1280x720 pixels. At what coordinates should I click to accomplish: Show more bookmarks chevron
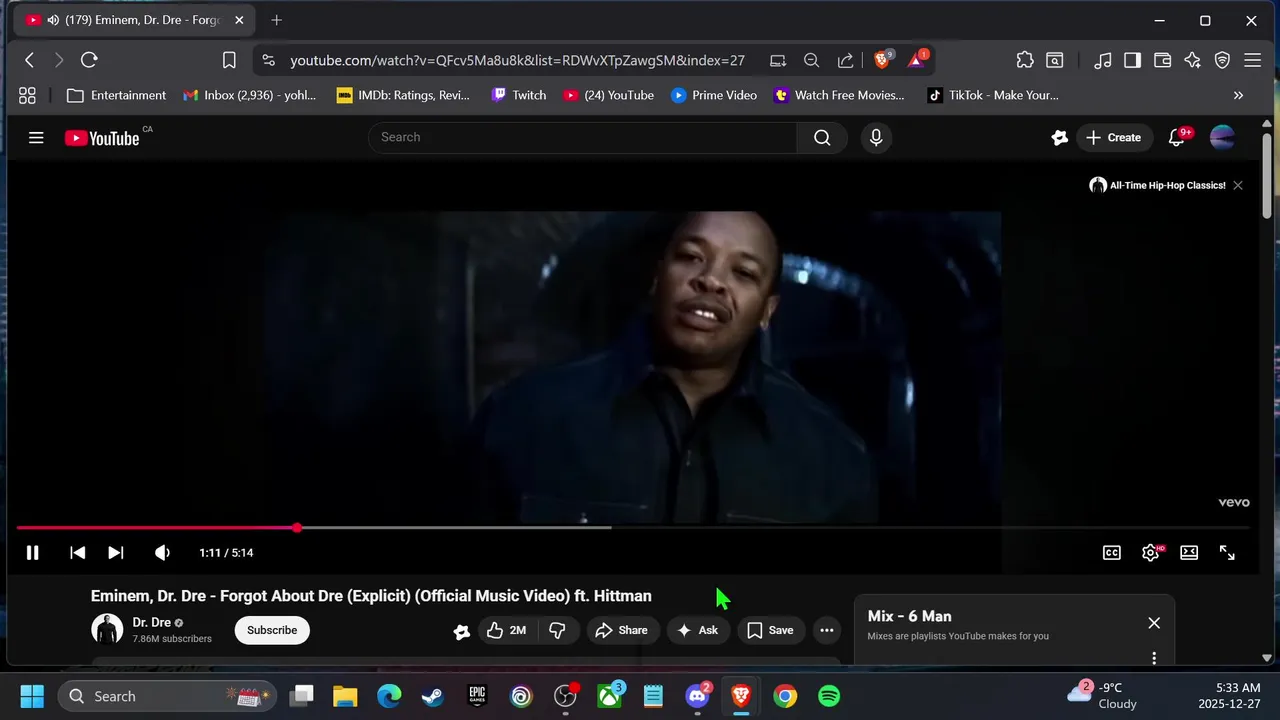[x=1238, y=95]
